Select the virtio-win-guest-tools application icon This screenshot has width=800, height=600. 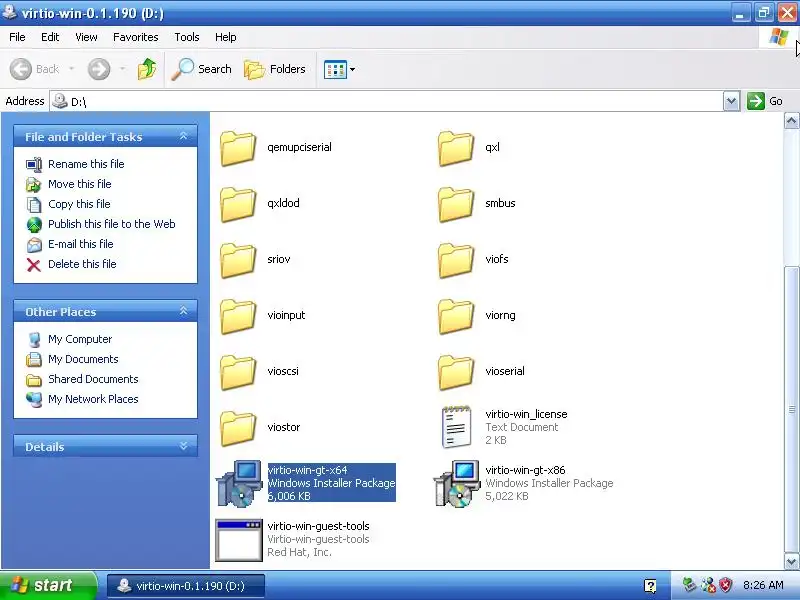(x=239, y=540)
